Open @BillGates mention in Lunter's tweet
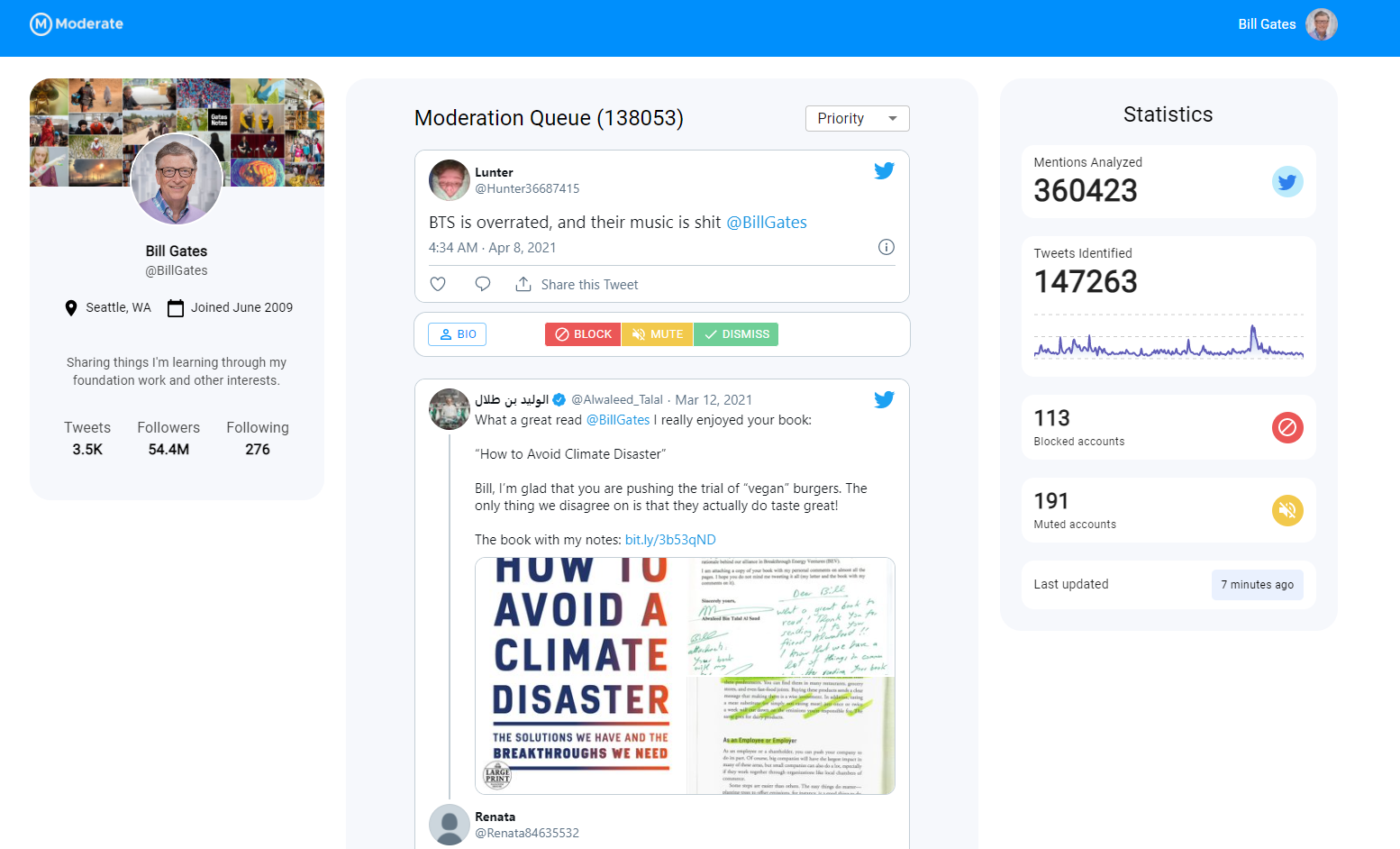 [x=767, y=223]
